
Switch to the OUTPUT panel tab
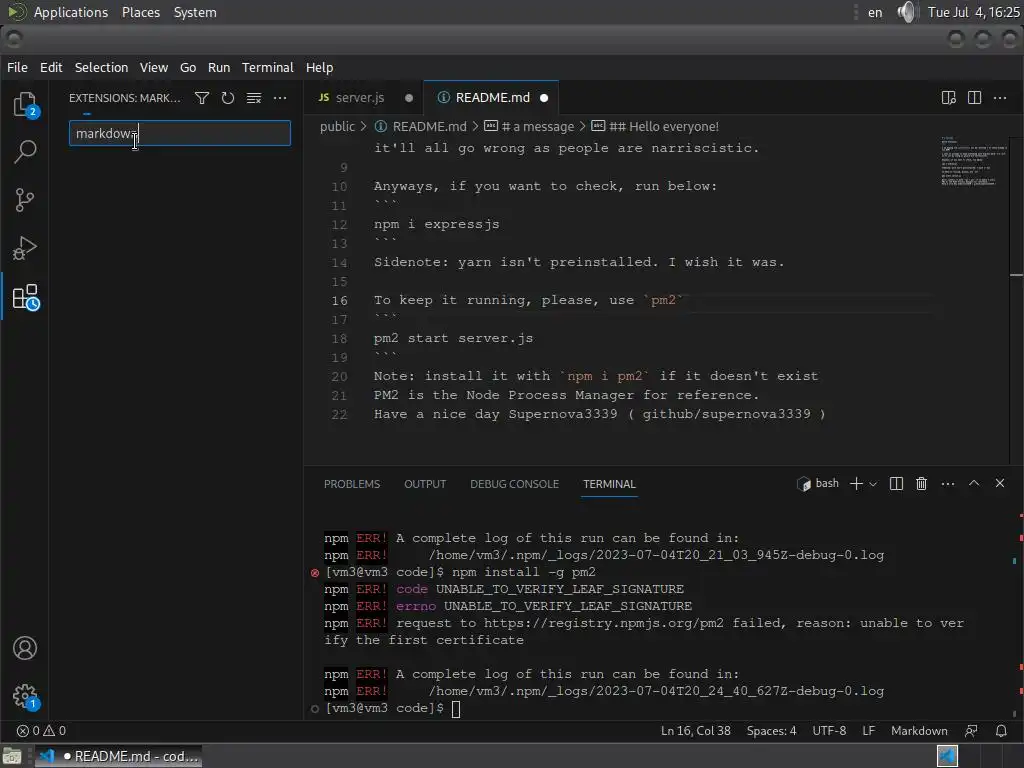425,484
